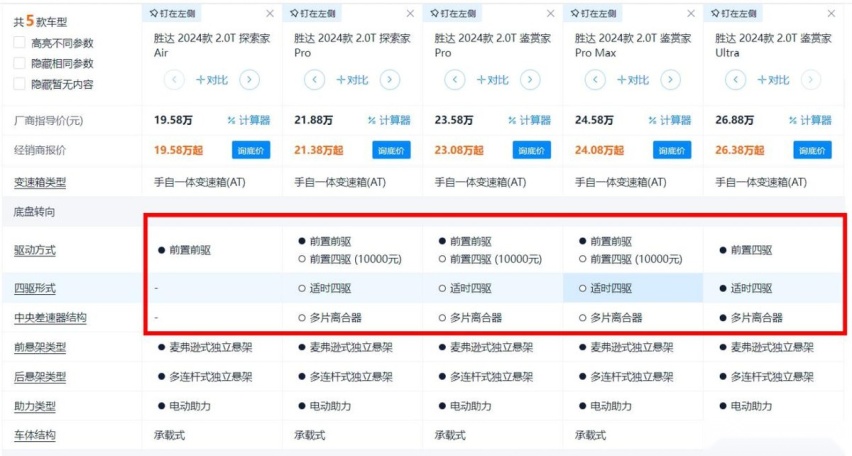852x456 pixels.
Task: Click the 26.38万起 dealer price
Action: pyautogui.click(x=740, y=151)
